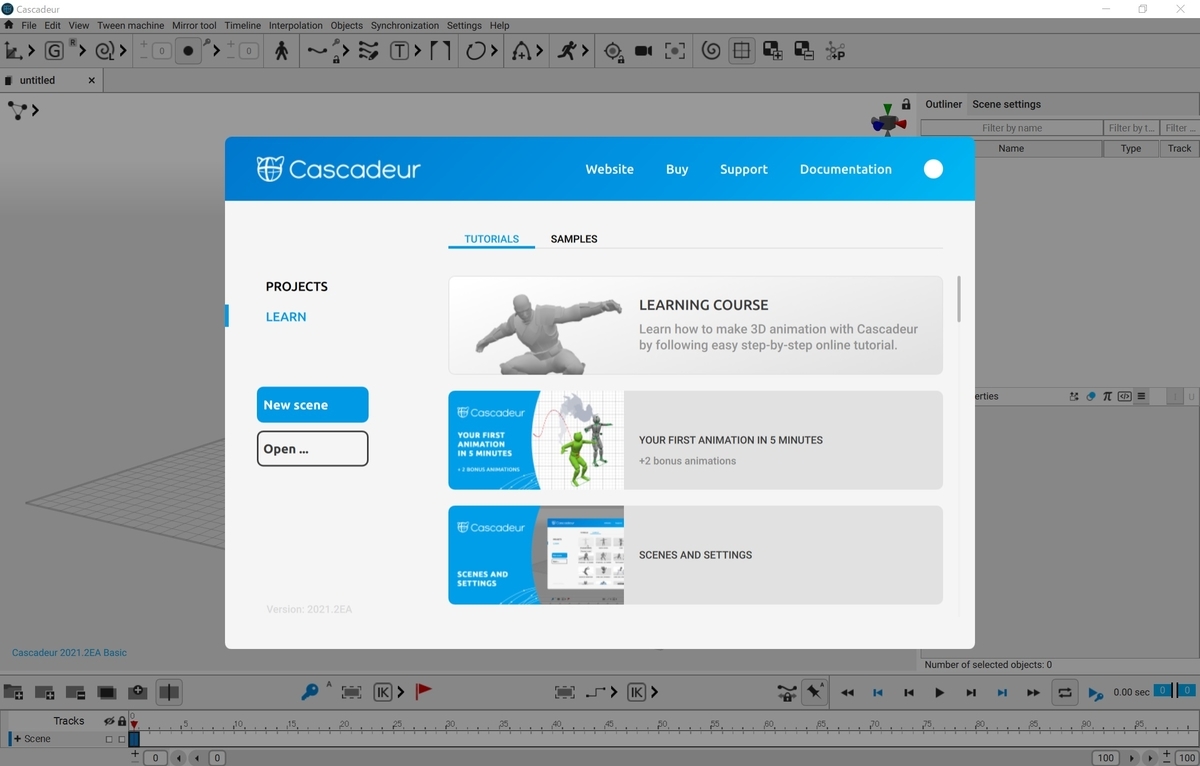The image size is (1200, 766).
Task: Click the New scene button
Action: pos(313,405)
